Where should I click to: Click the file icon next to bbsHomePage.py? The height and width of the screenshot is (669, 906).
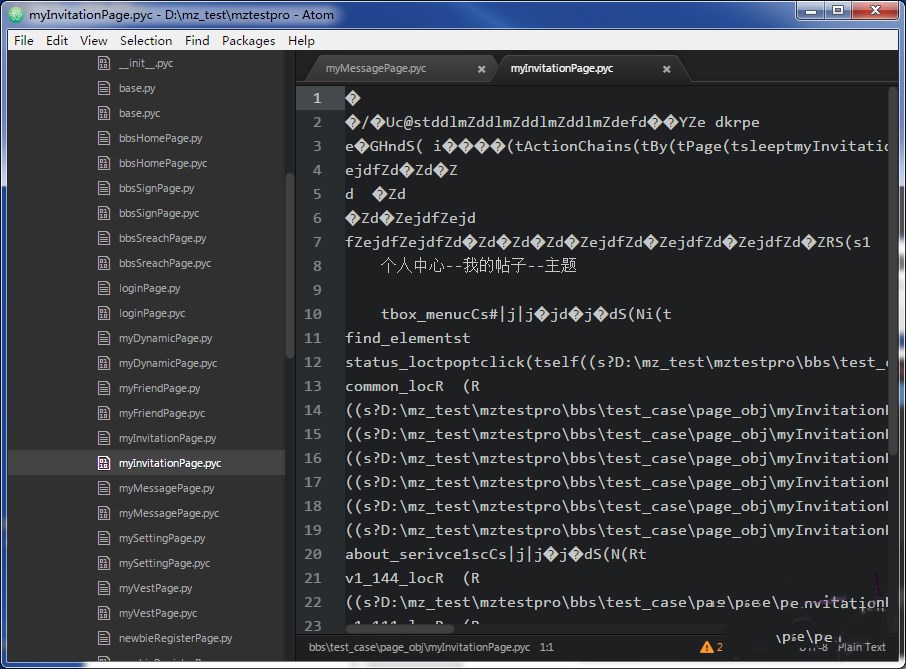click(x=103, y=138)
